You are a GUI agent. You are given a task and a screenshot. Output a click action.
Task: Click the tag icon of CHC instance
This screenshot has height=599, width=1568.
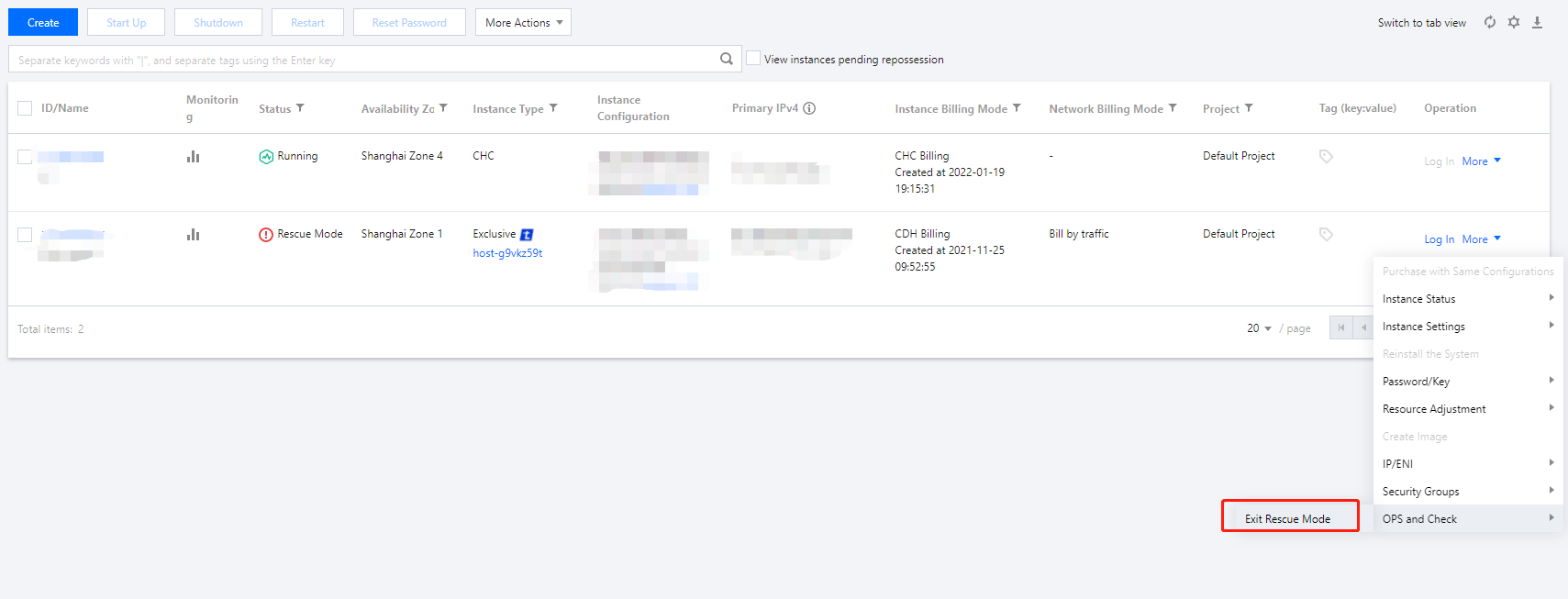pos(1326,157)
